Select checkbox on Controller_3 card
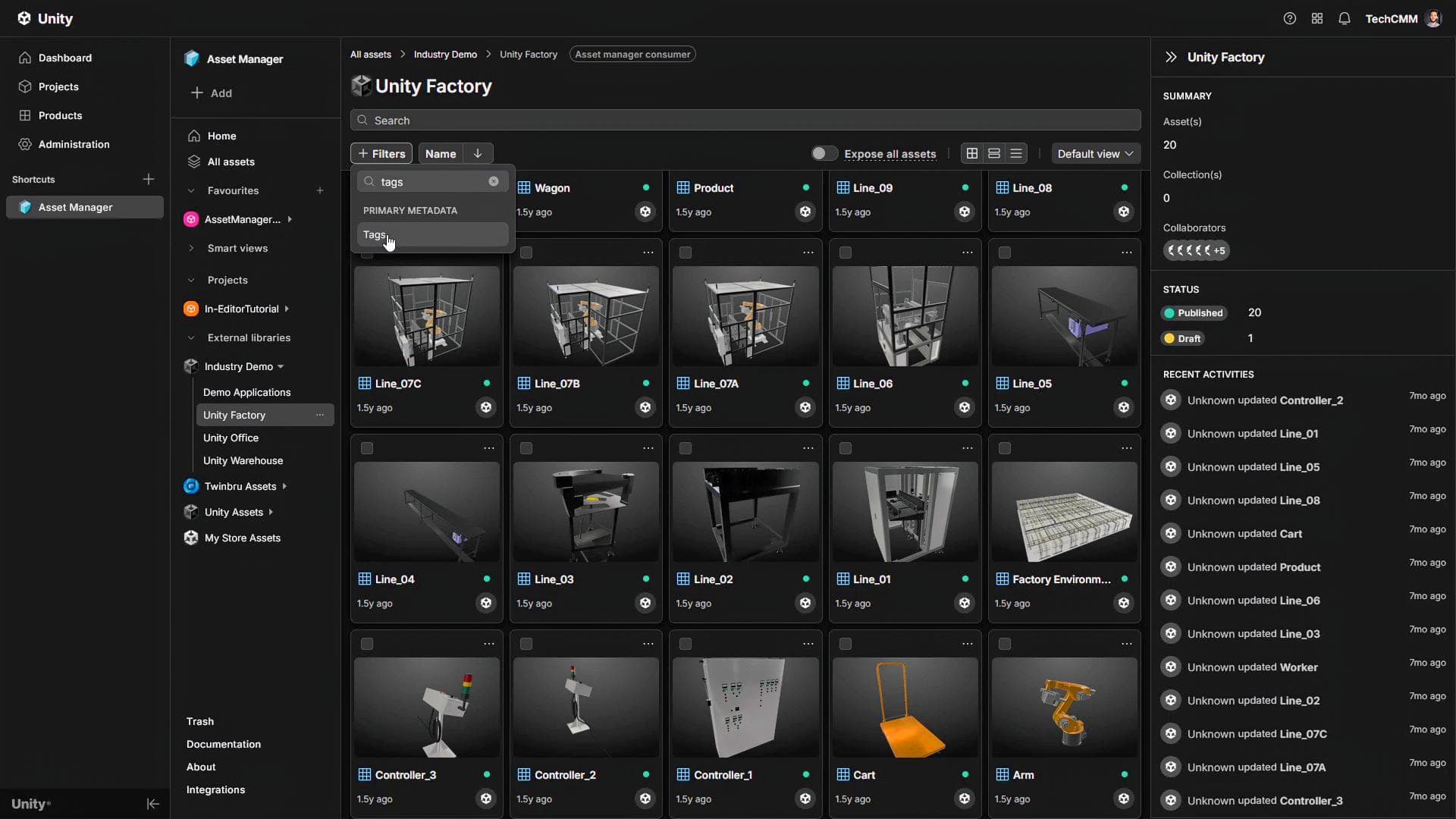 pos(367,644)
